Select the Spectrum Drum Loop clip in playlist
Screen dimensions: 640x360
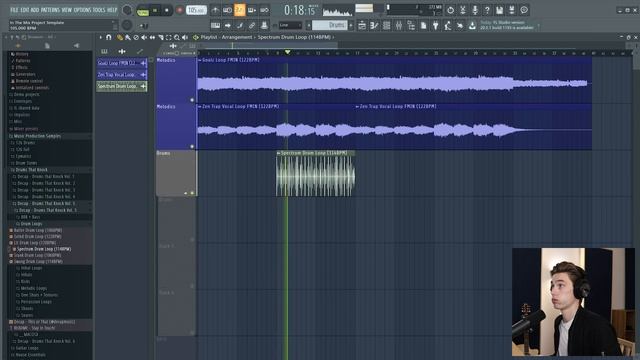click(316, 173)
